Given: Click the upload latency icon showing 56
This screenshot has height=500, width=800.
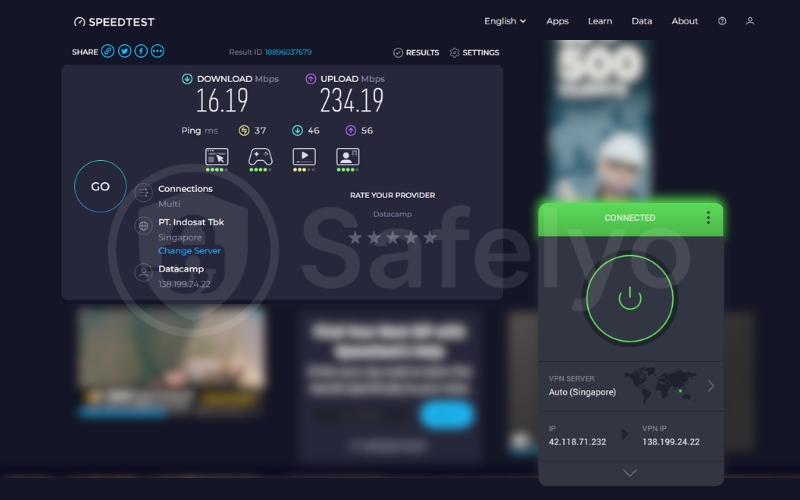Looking at the screenshot, I should coord(351,131).
